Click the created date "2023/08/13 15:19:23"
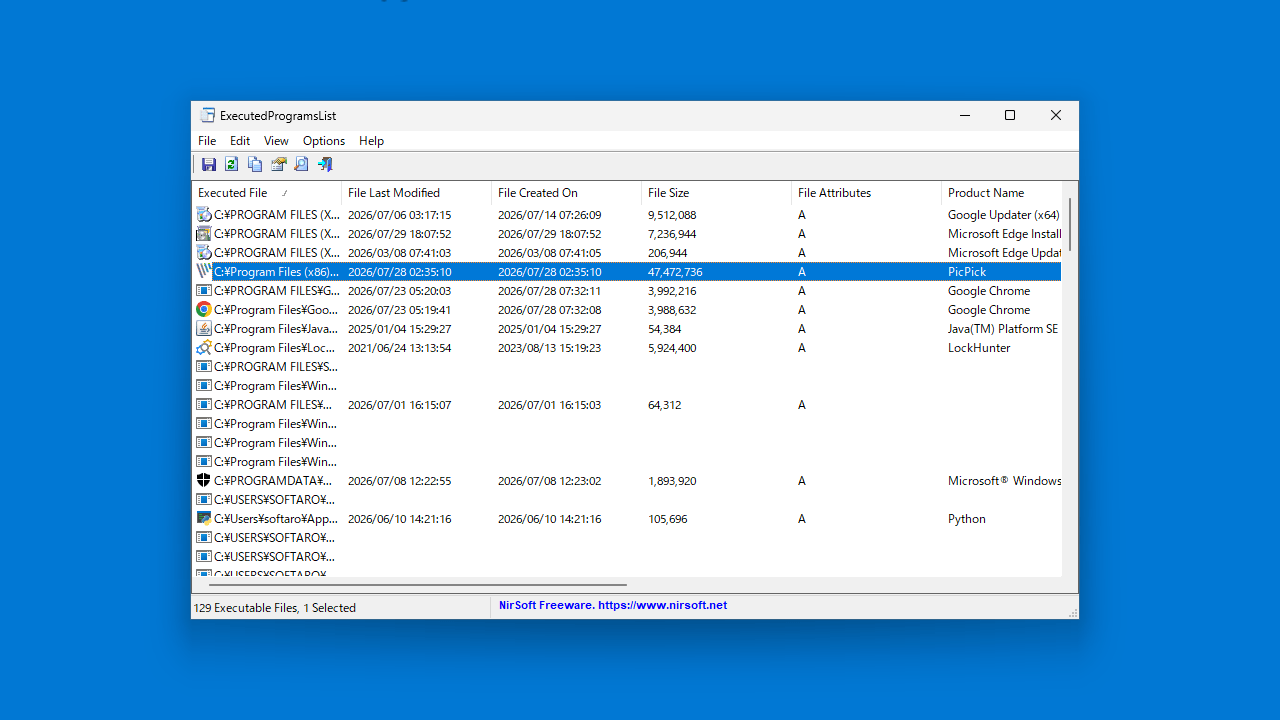Image resolution: width=1280 pixels, height=720 pixels. point(549,348)
